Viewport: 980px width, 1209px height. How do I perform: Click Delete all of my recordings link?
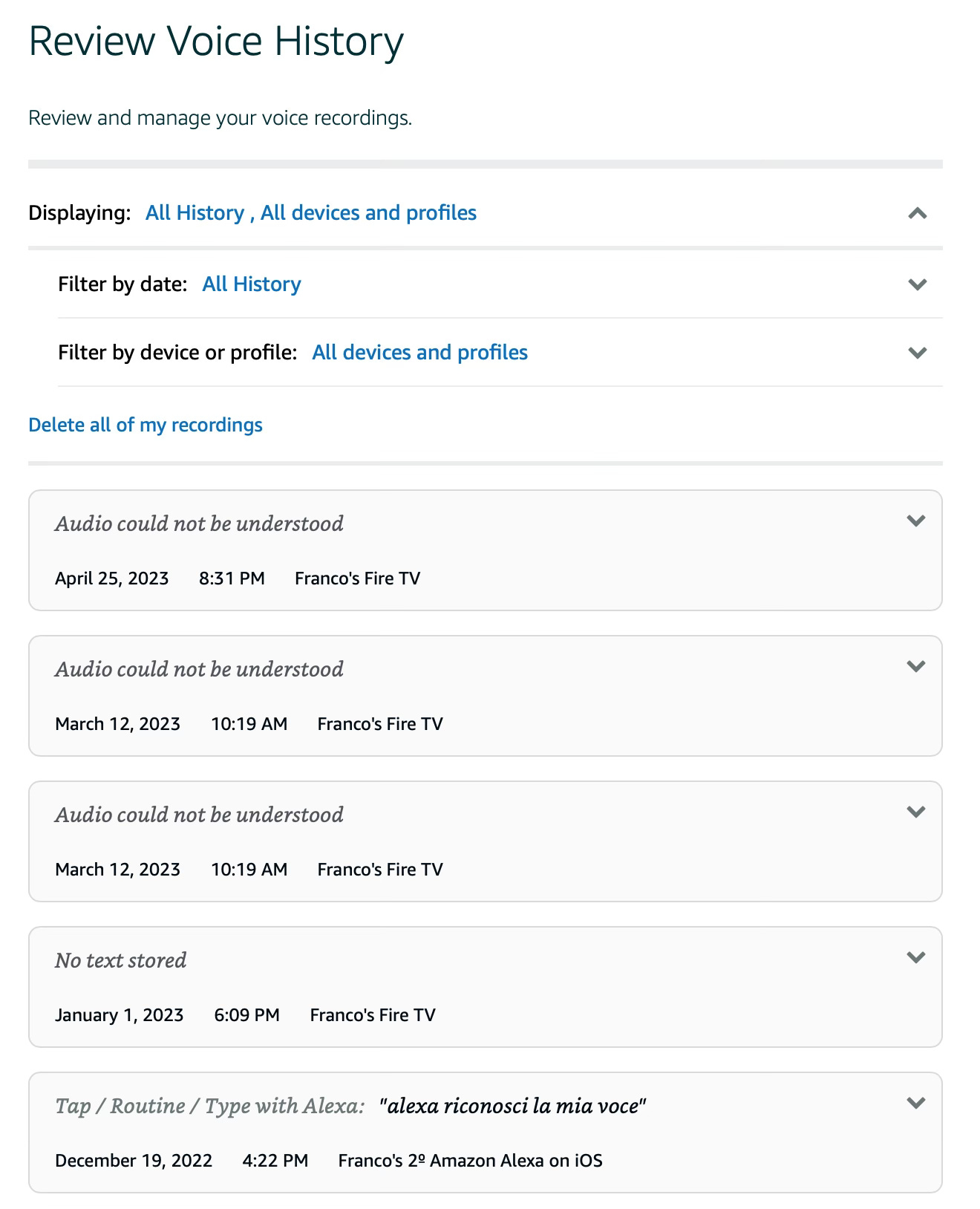[146, 425]
